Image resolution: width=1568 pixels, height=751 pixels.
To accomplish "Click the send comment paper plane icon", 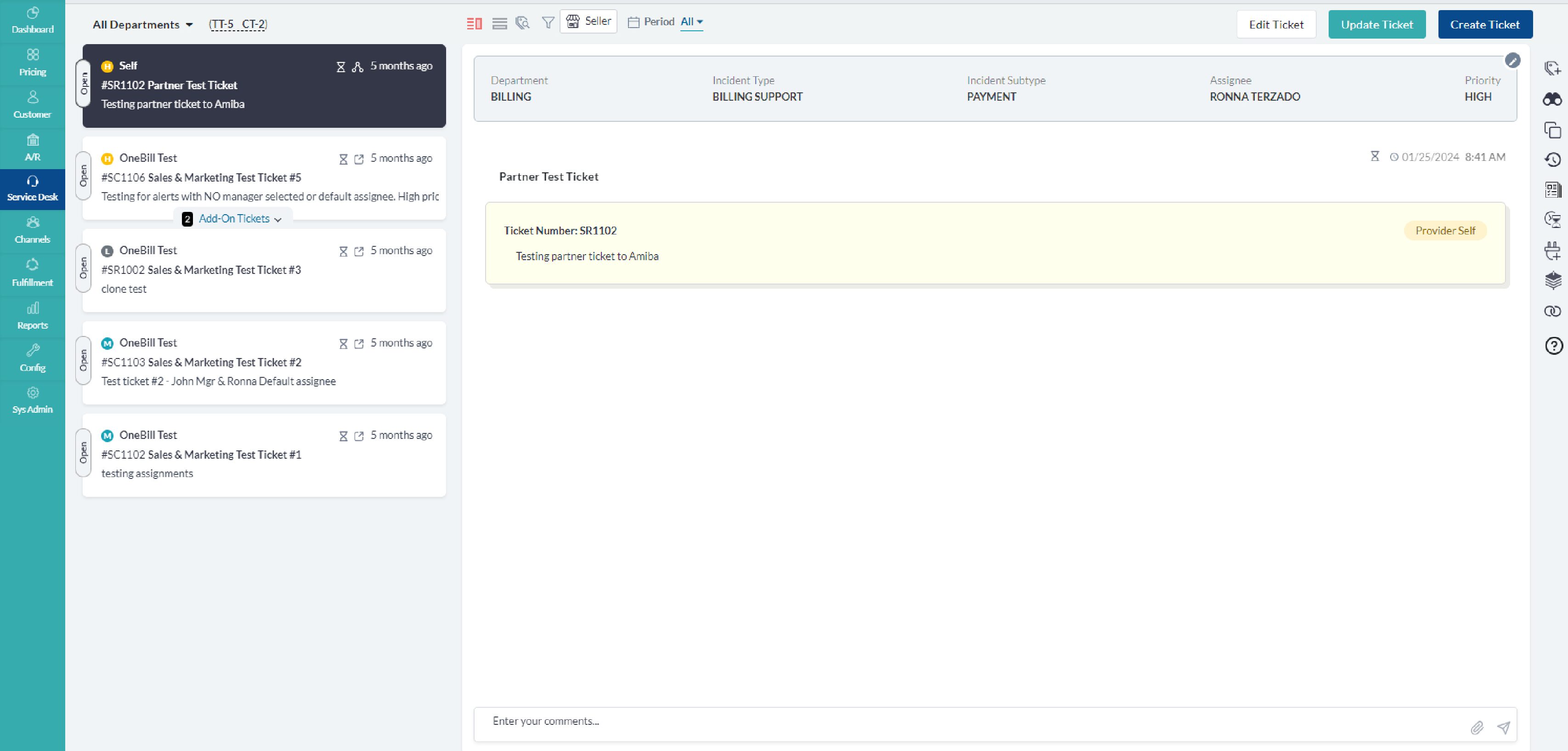I will coord(1504,727).
